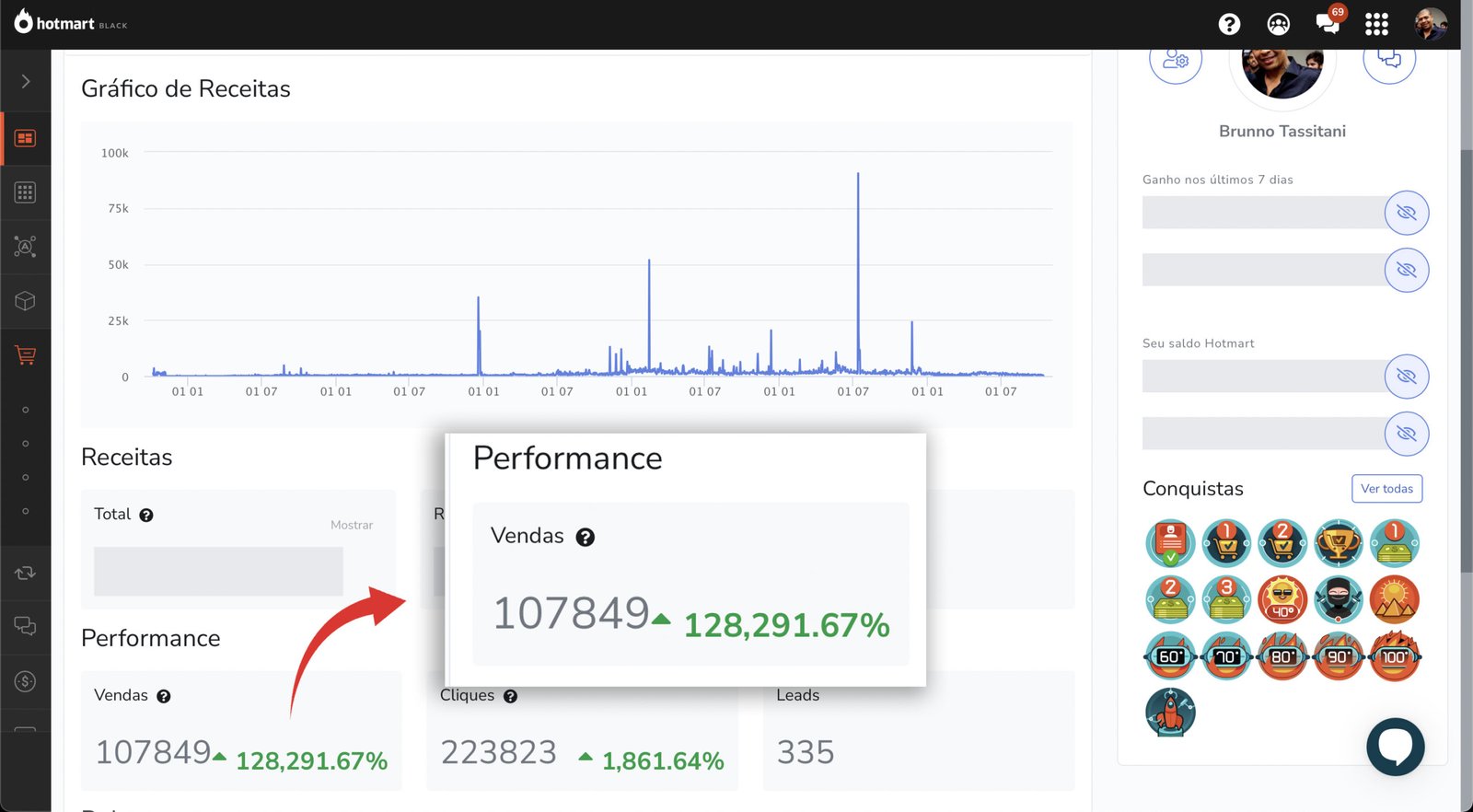Expand the left sidebar with chevron arrow
This screenshot has width=1473, height=812.
click(26, 81)
